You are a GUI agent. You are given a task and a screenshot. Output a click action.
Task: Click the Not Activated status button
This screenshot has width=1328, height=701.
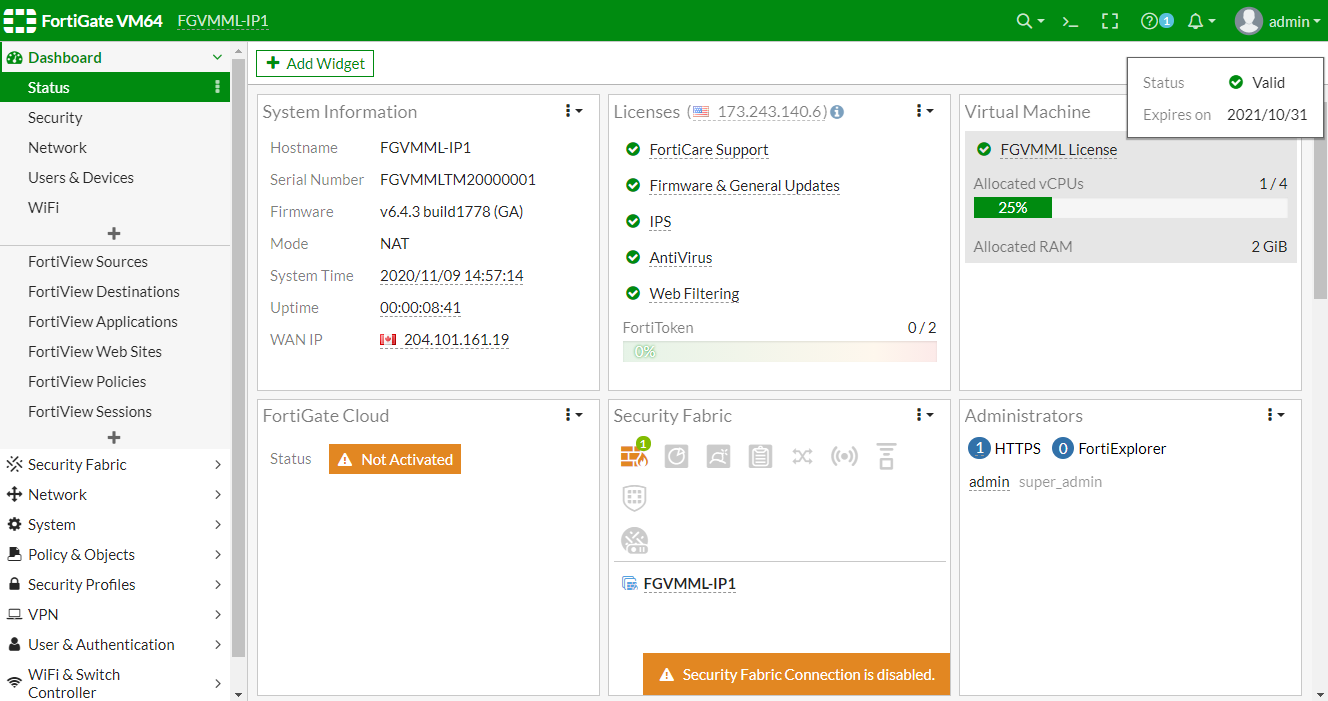(395, 459)
